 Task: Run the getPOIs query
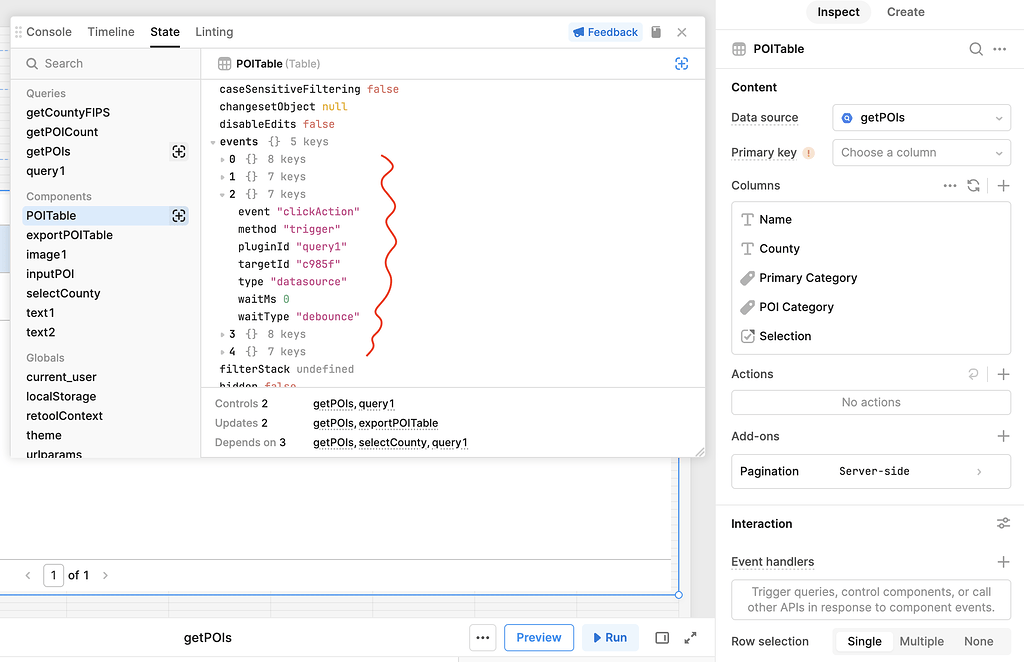pos(610,638)
